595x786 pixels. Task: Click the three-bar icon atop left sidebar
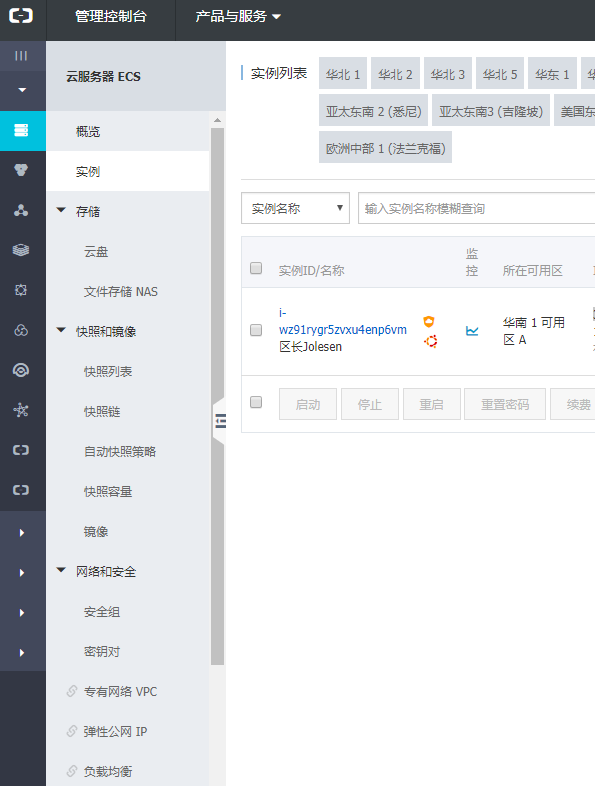21,56
